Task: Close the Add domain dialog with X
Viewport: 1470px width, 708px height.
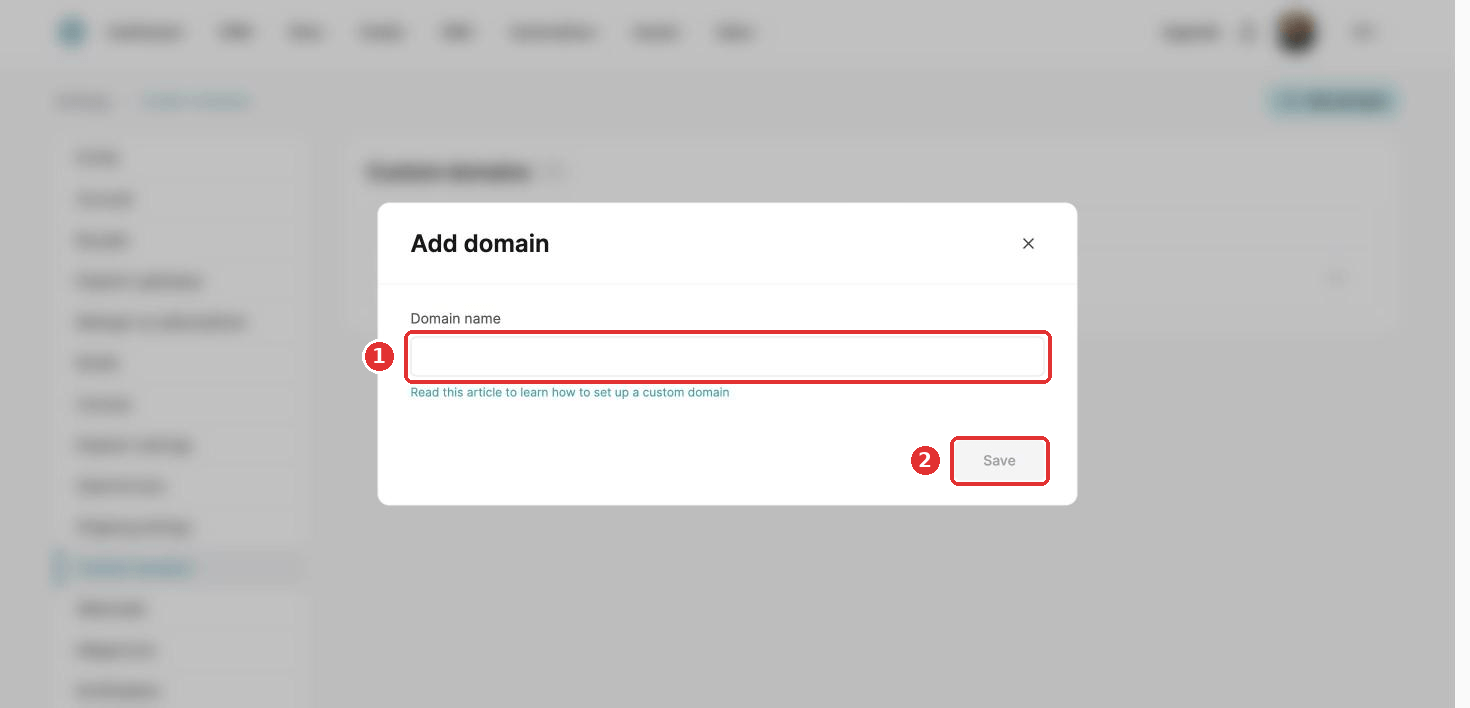Action: point(1028,244)
